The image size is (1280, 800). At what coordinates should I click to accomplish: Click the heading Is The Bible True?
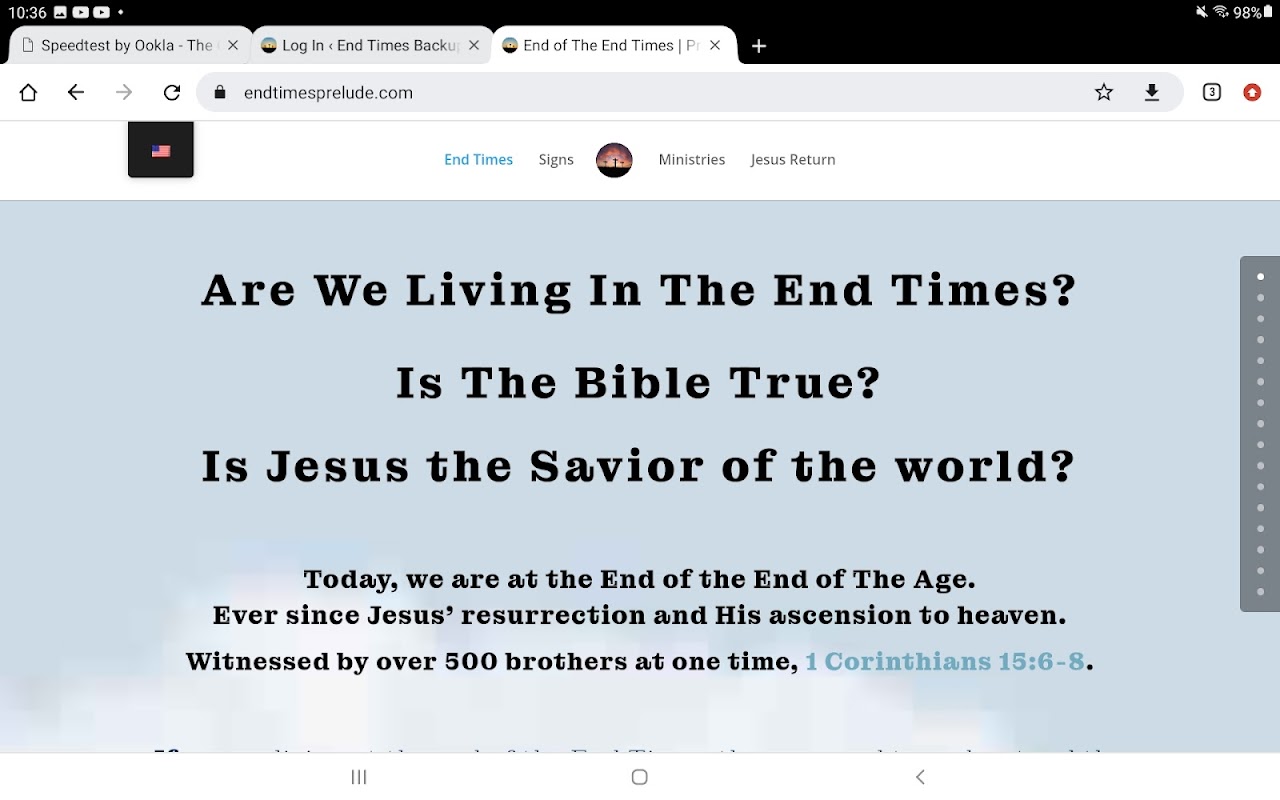coord(639,383)
